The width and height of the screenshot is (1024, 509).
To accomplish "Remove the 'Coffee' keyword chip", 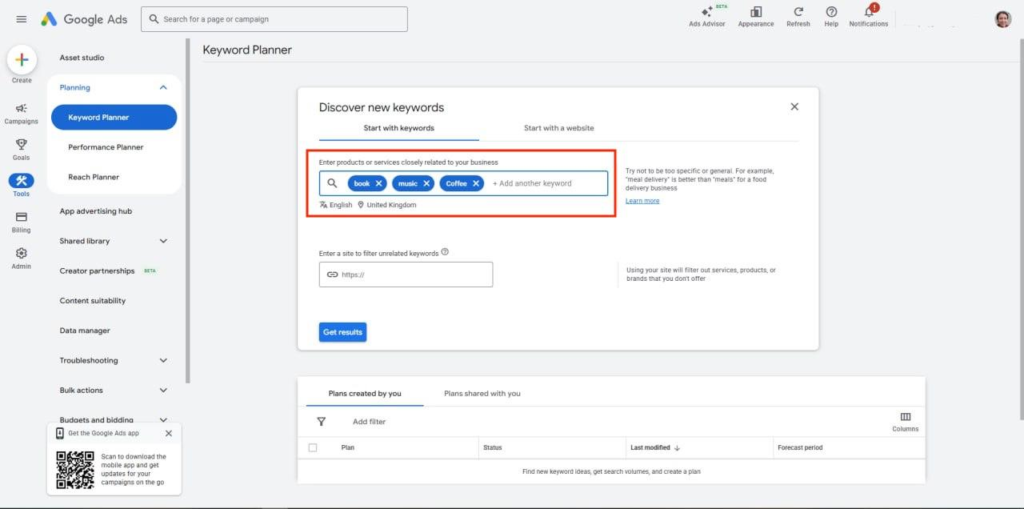I will tap(476, 184).
